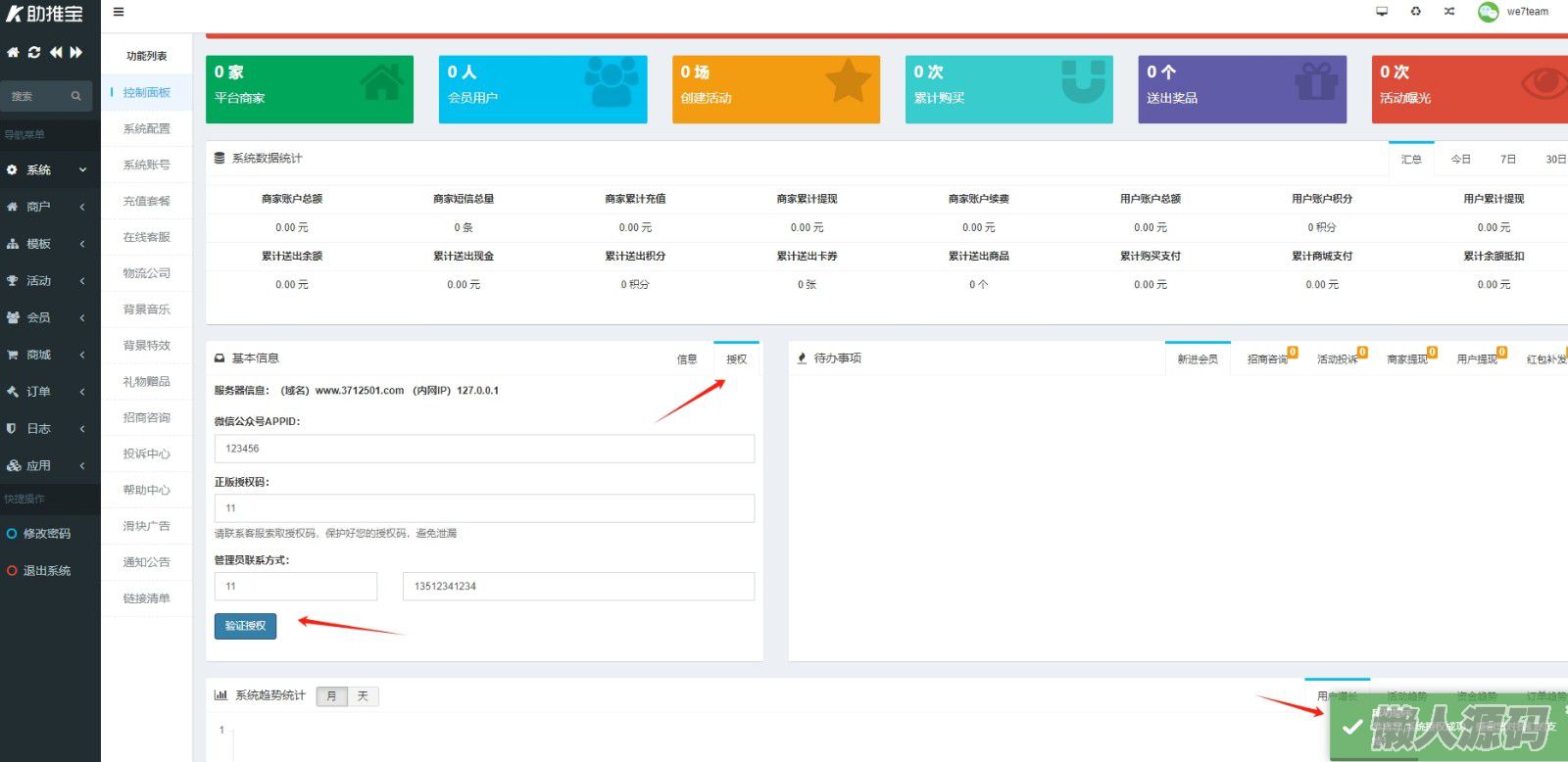Viewport: 1568px width, 762px height.
Task: Open 系统配置 in the function list
Action: pos(147,128)
